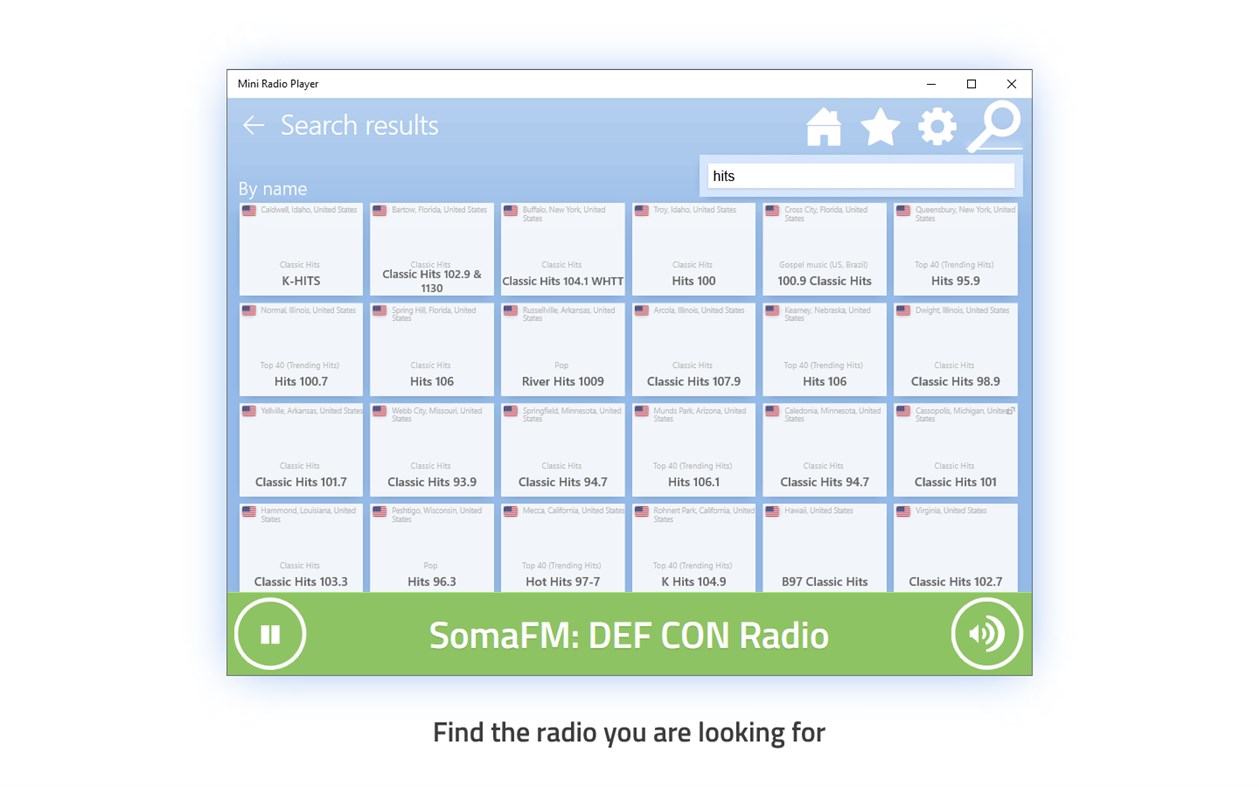
Task: Select the River Hits 1009 station
Action: 562,350
